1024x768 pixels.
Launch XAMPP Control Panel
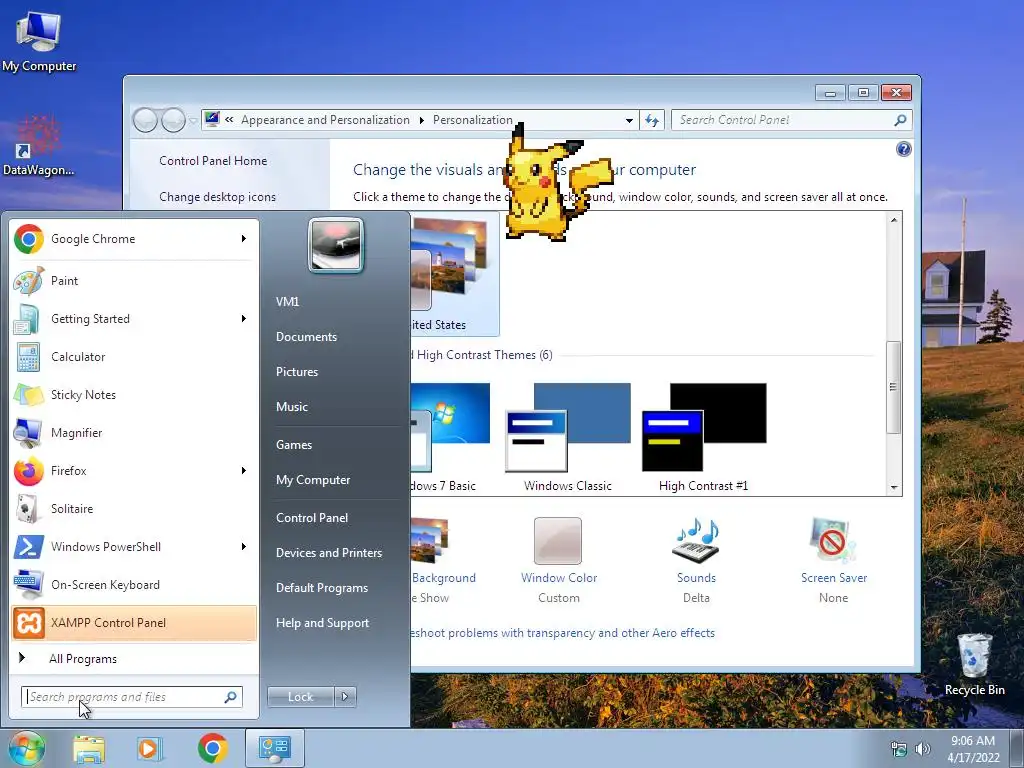pyautogui.click(x=134, y=623)
